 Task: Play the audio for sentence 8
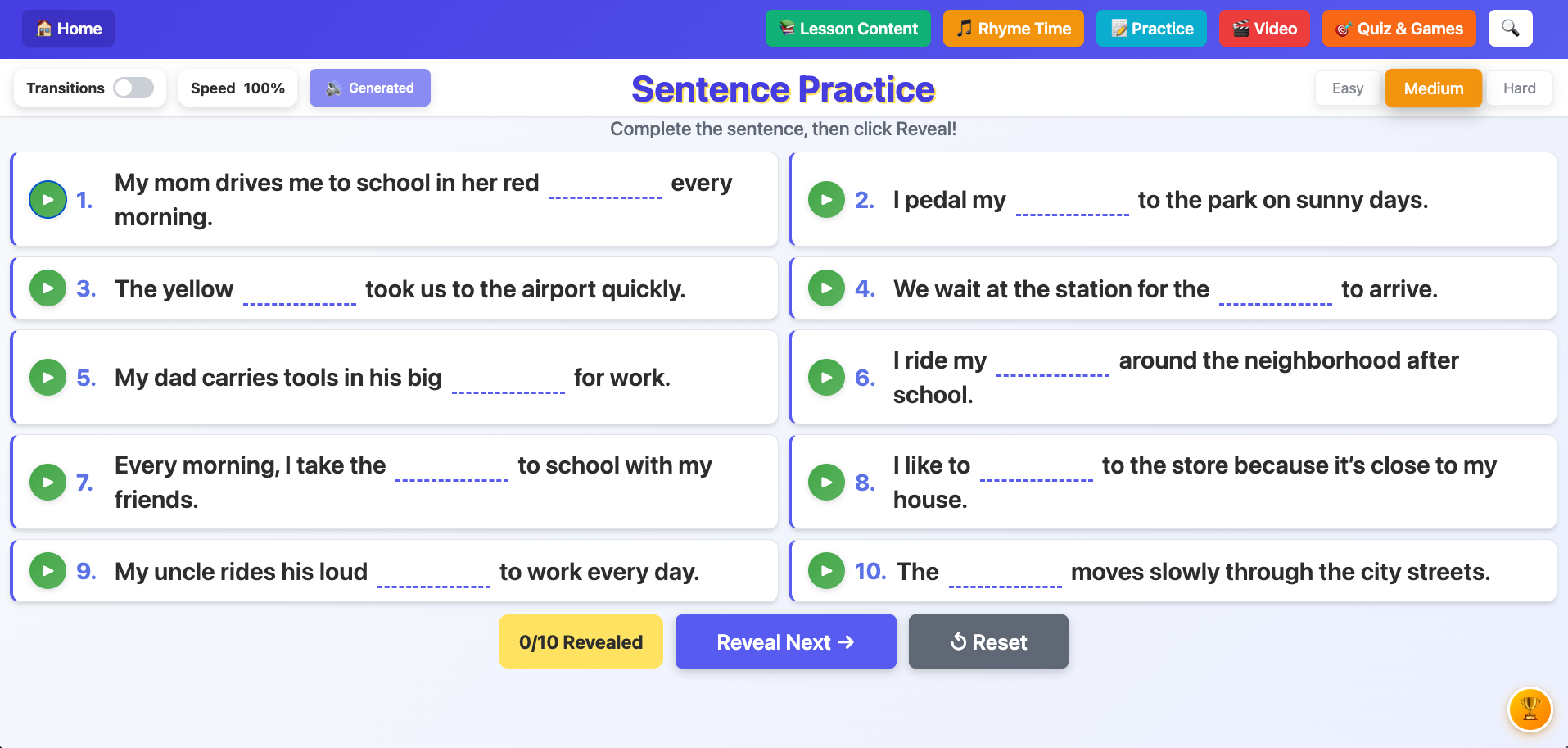pos(825,482)
